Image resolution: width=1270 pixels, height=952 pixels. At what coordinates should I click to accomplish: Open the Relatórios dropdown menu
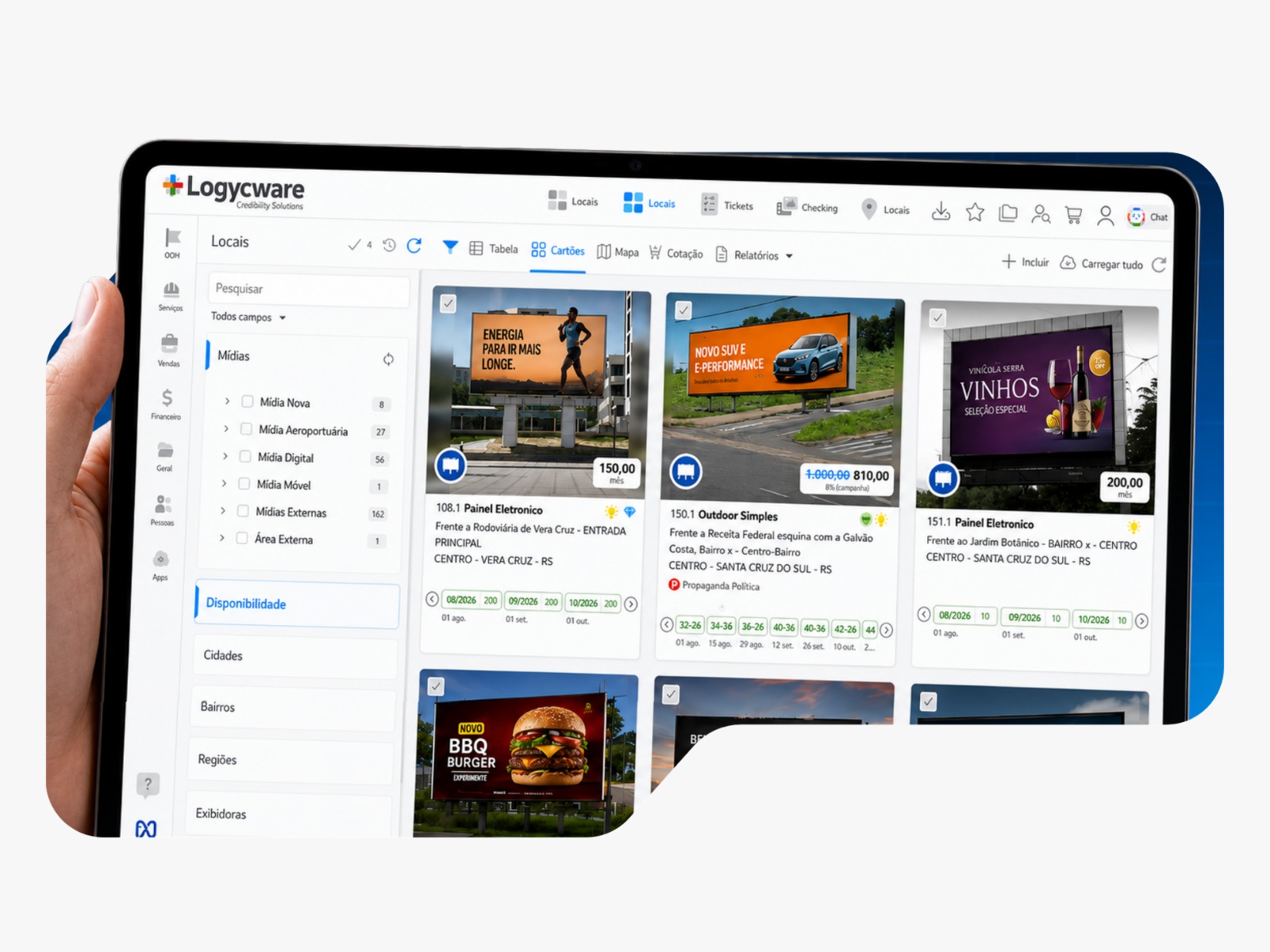click(754, 255)
